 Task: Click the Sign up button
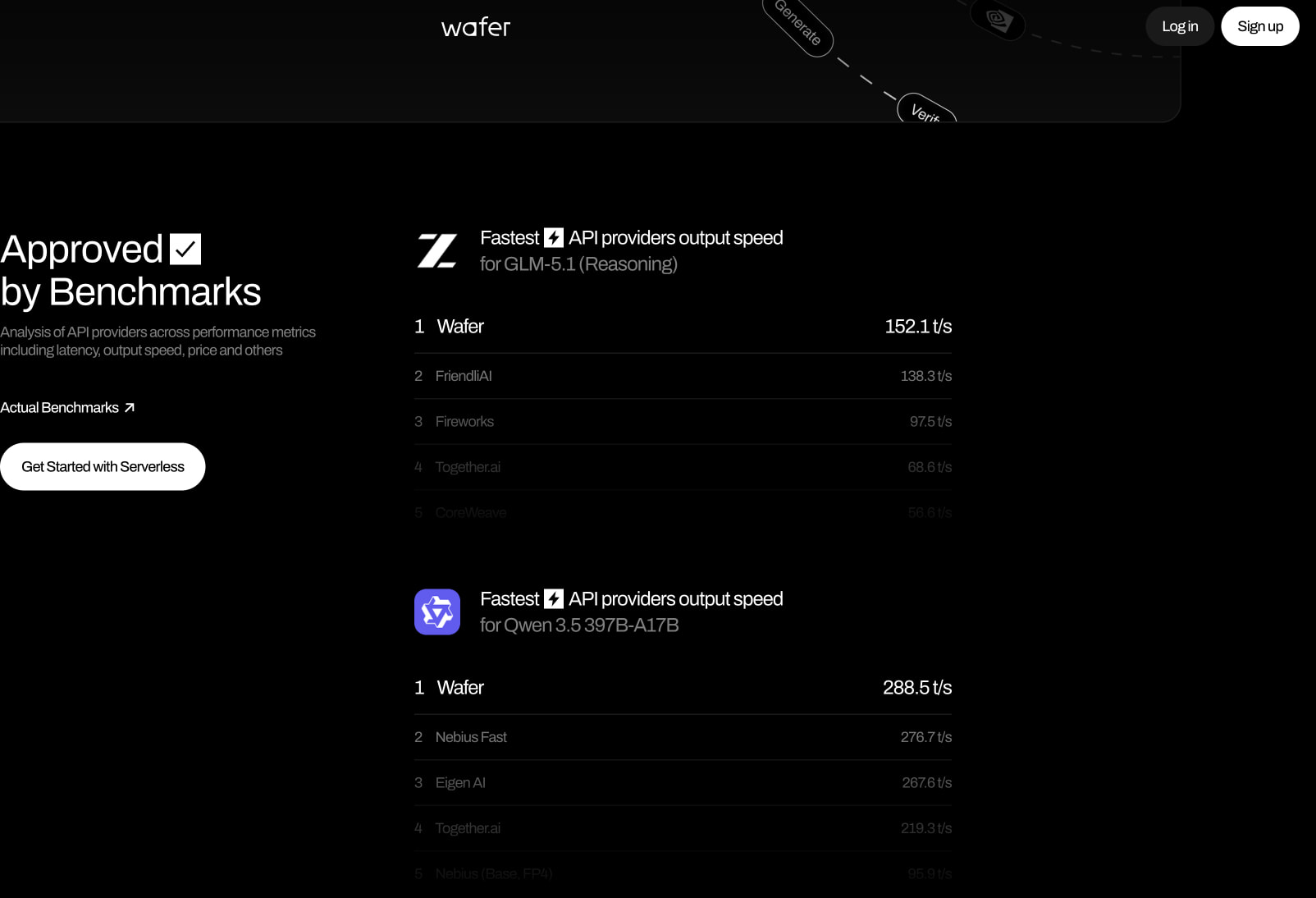(x=1260, y=26)
